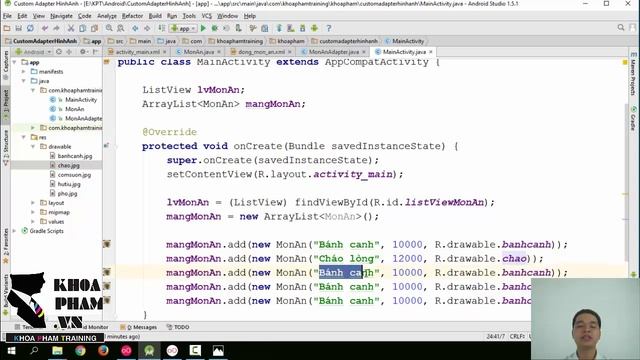
Task: Open the app run configuration dropdown
Action: (x=183, y=28)
